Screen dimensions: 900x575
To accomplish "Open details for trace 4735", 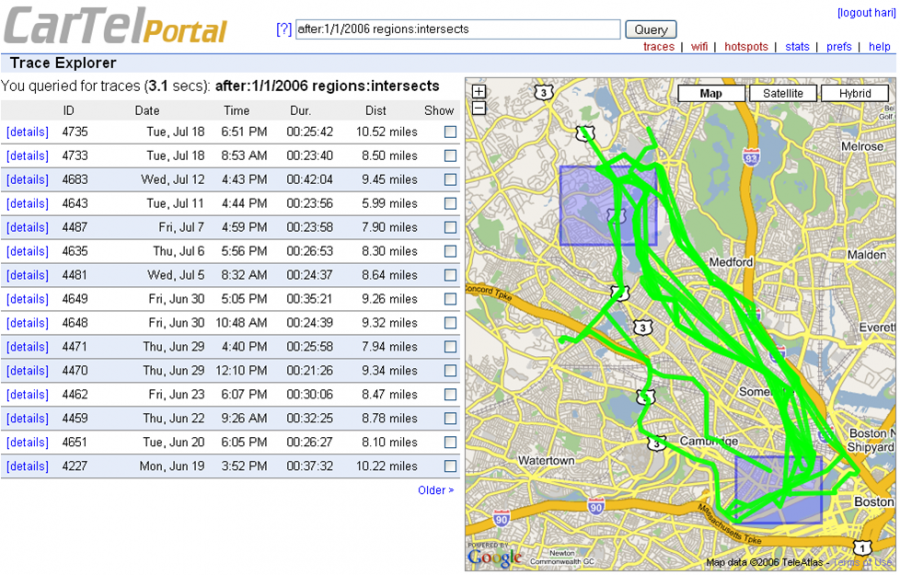I will tap(28, 132).
